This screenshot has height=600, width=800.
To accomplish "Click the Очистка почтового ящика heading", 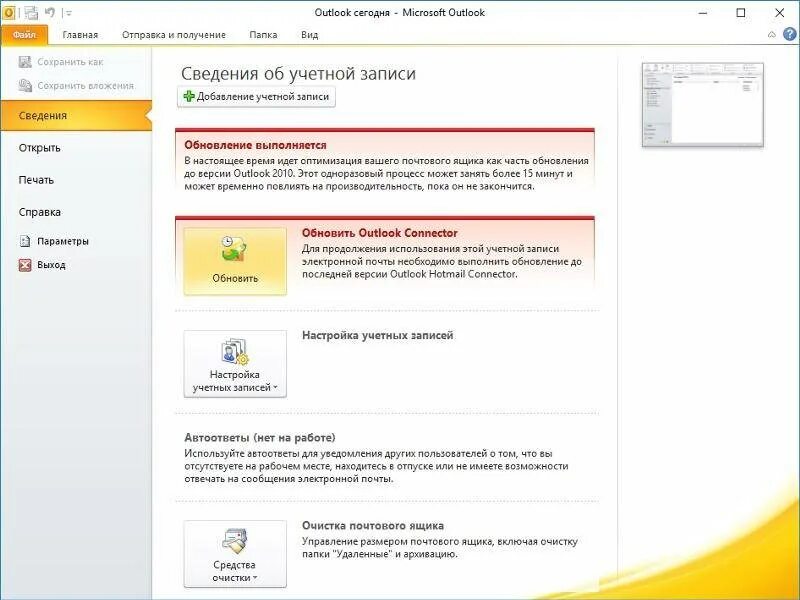I will point(373,526).
